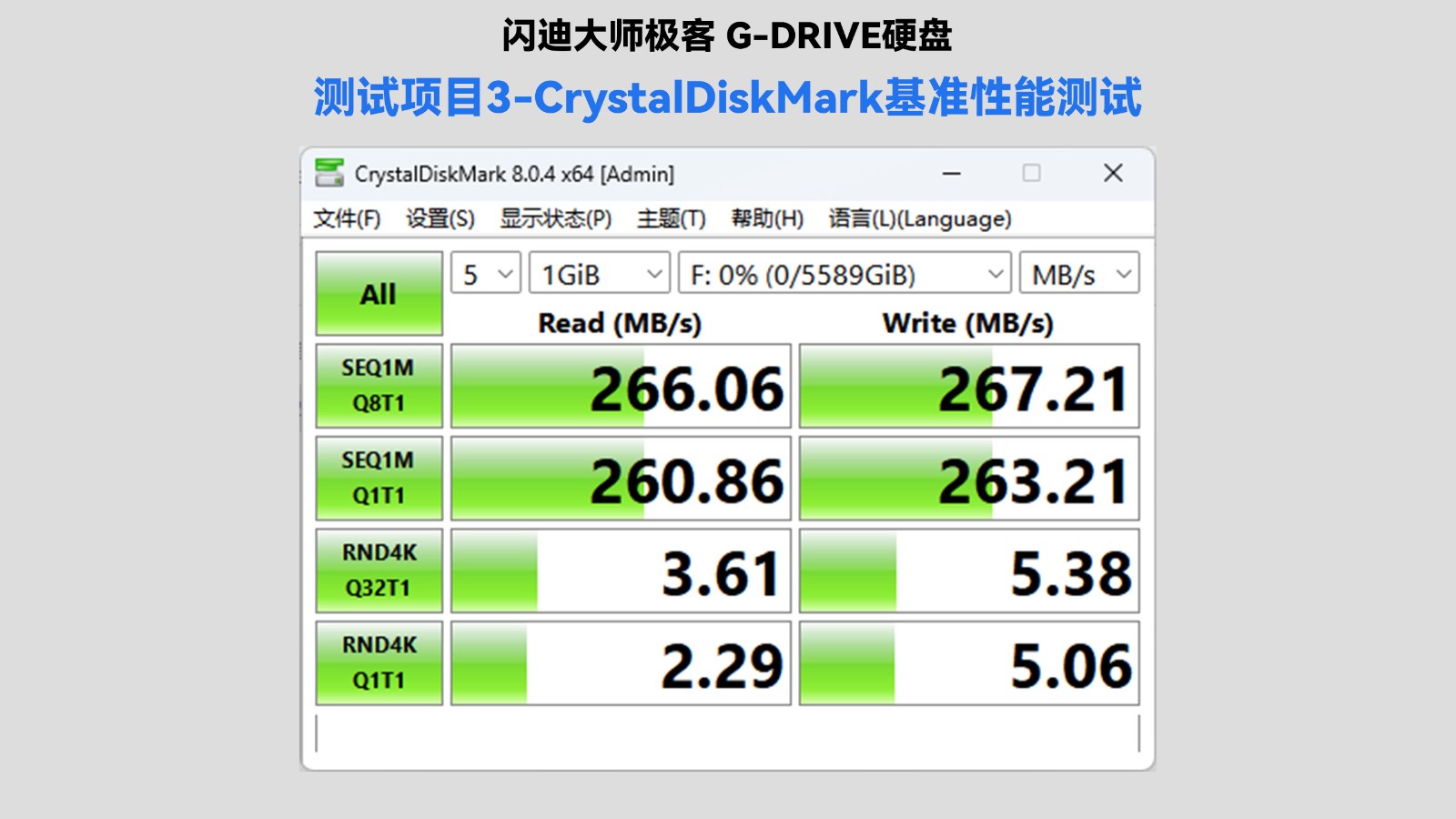The height and width of the screenshot is (819, 1456).
Task: Click the 3.61 random read result
Action: (621, 571)
